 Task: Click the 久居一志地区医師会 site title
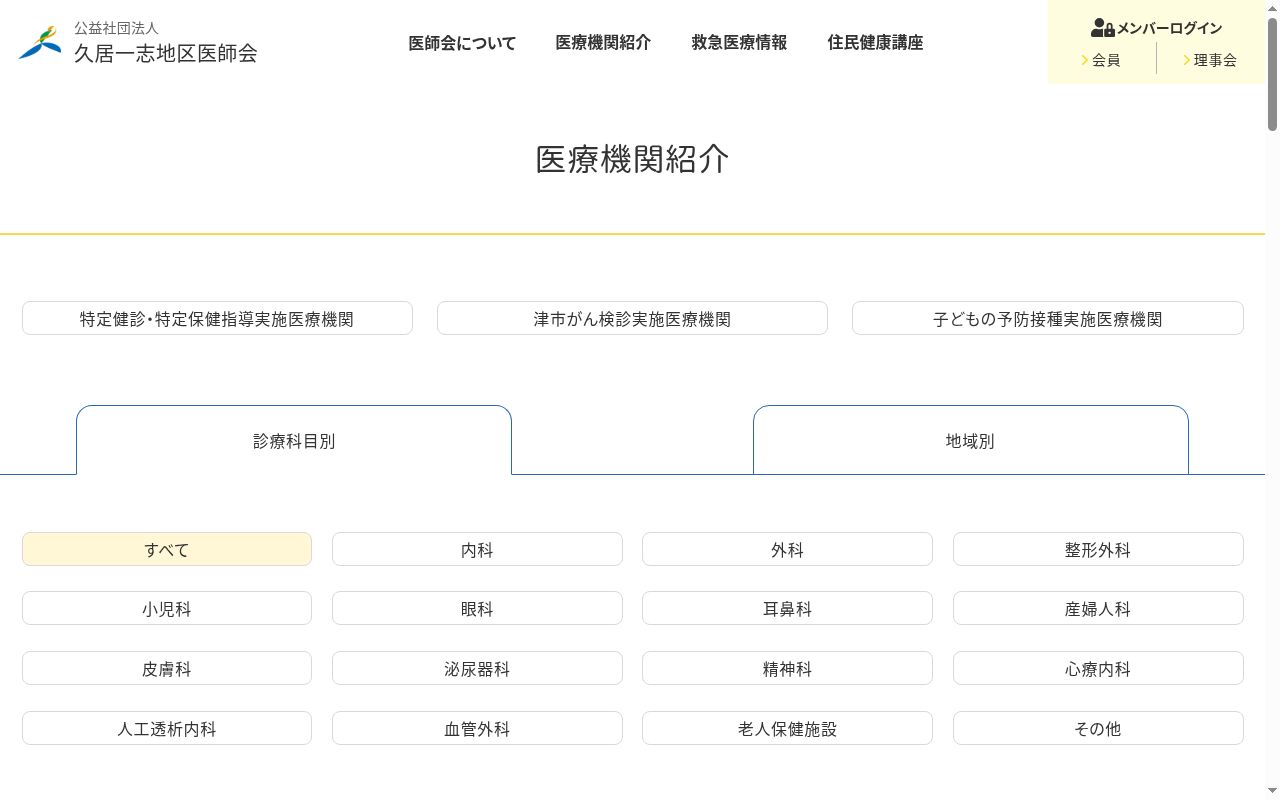165,53
